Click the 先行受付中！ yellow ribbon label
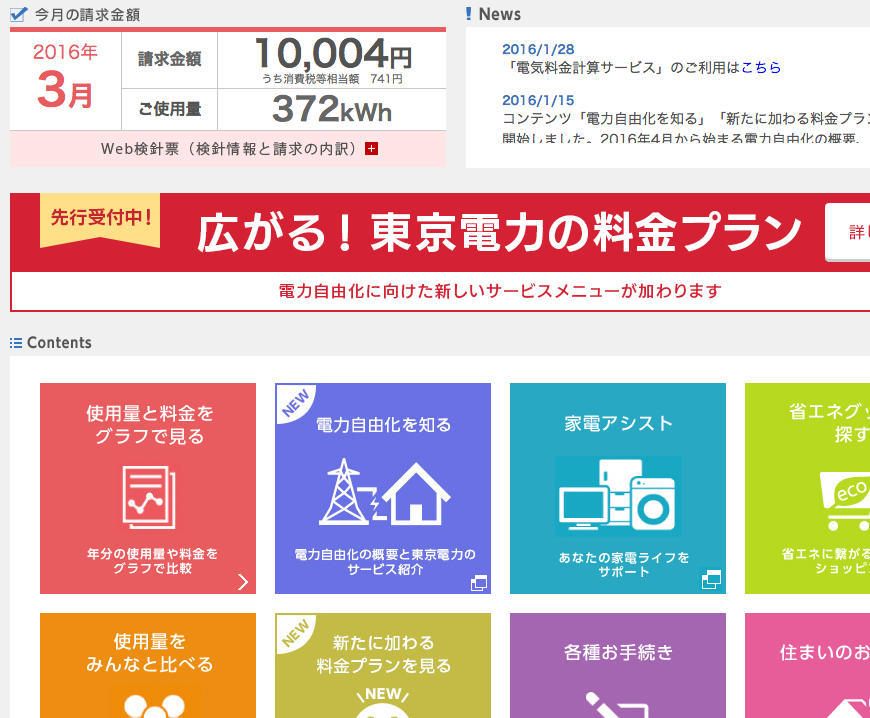 pyautogui.click(x=100, y=218)
